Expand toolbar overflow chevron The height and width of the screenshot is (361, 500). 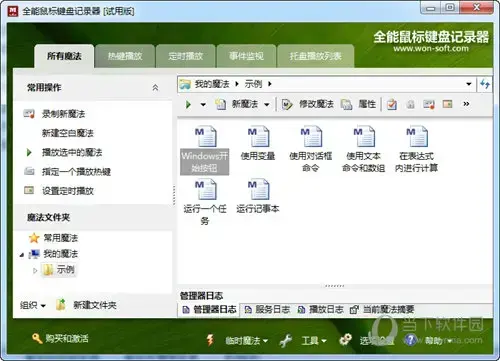[466, 104]
